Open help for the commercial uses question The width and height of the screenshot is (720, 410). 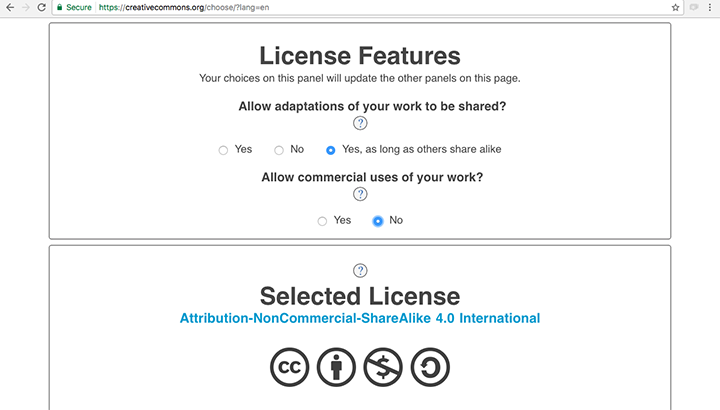click(360, 194)
